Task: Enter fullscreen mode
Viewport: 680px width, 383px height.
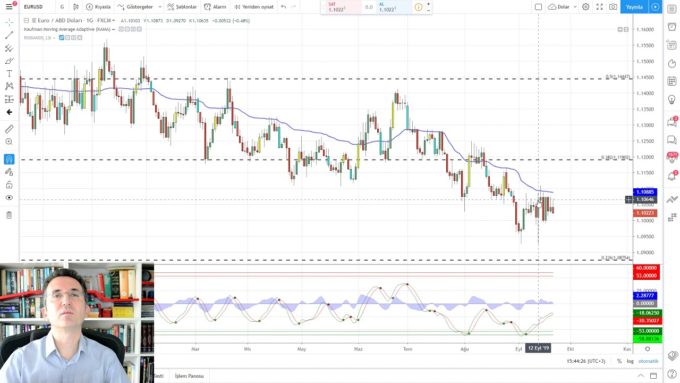Action: pyautogui.click(x=599, y=7)
